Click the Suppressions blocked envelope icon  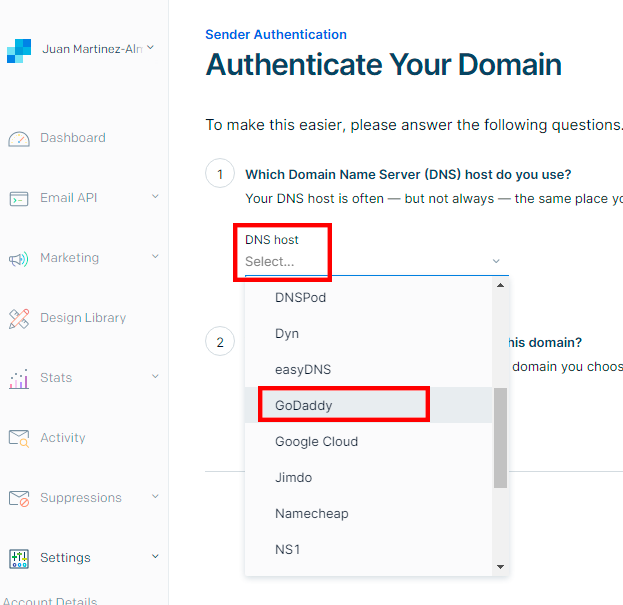19,498
